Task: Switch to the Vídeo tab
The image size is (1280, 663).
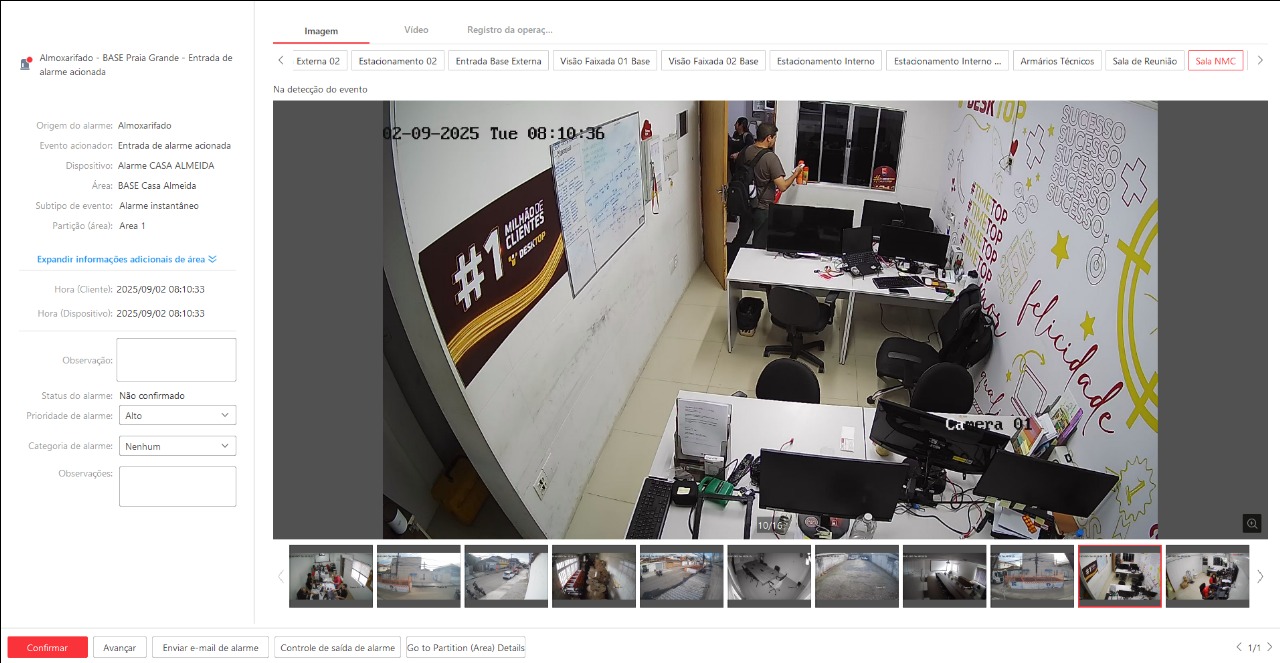Action: coord(416,30)
